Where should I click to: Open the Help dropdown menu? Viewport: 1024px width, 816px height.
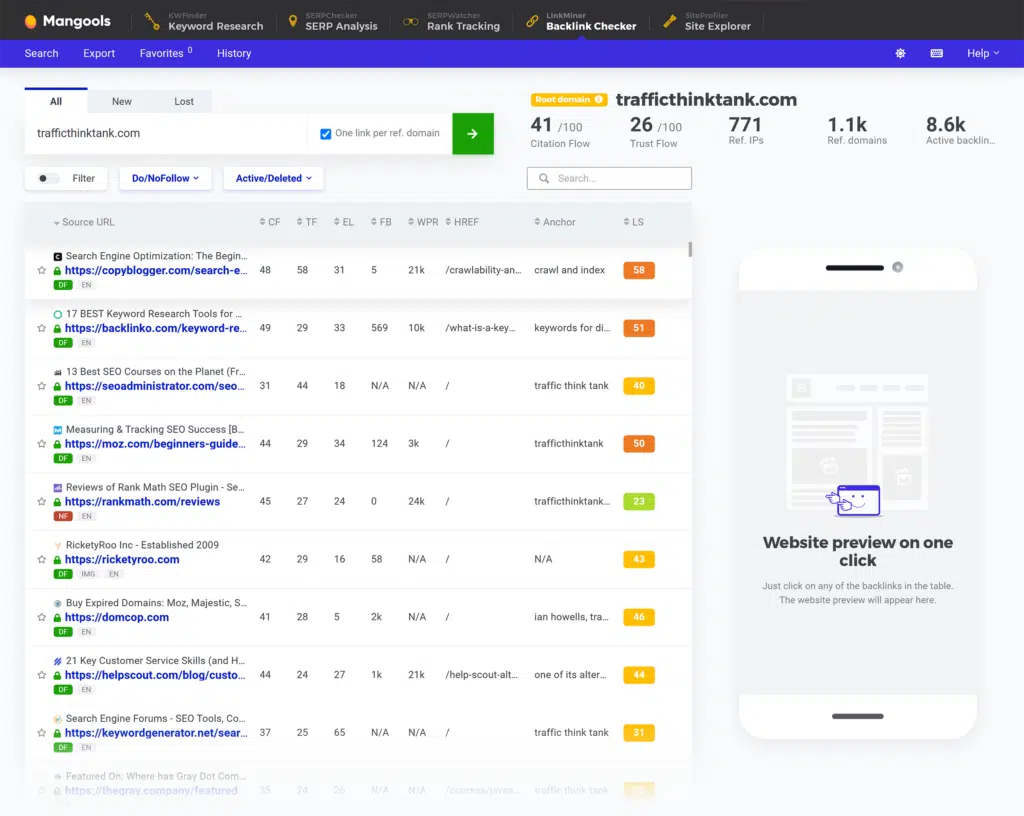click(983, 54)
